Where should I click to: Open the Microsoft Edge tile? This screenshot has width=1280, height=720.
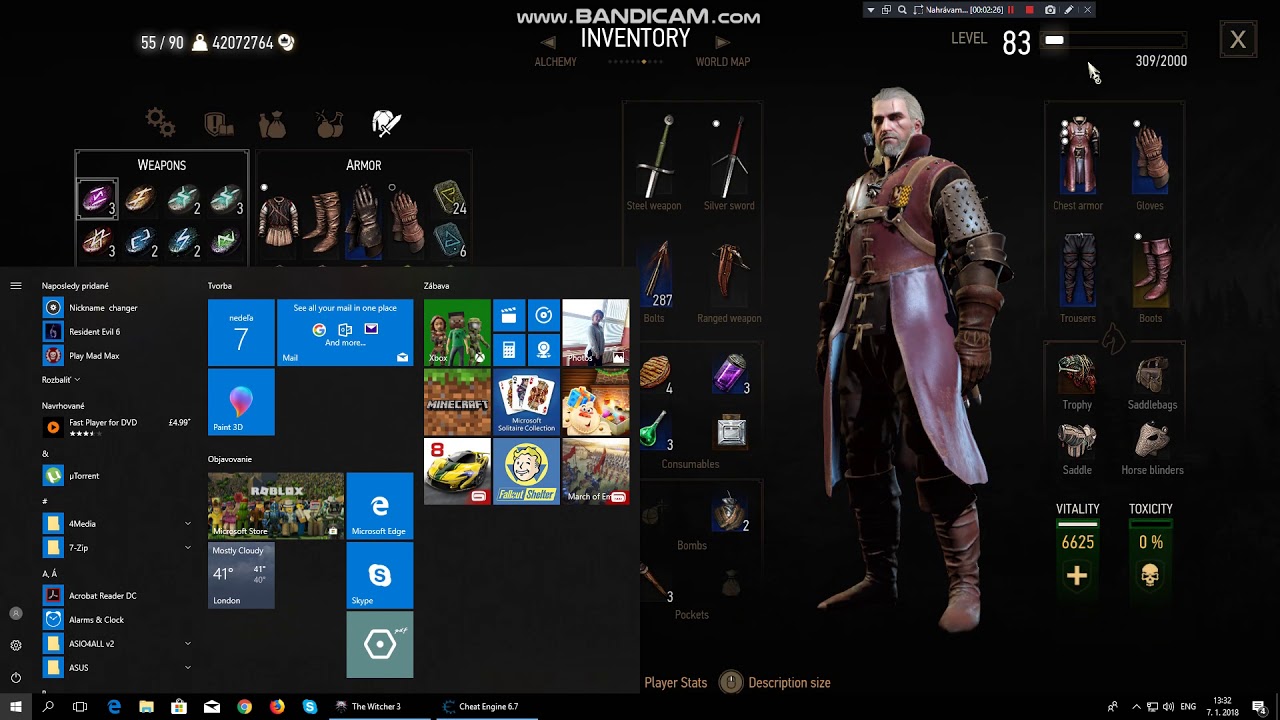380,506
